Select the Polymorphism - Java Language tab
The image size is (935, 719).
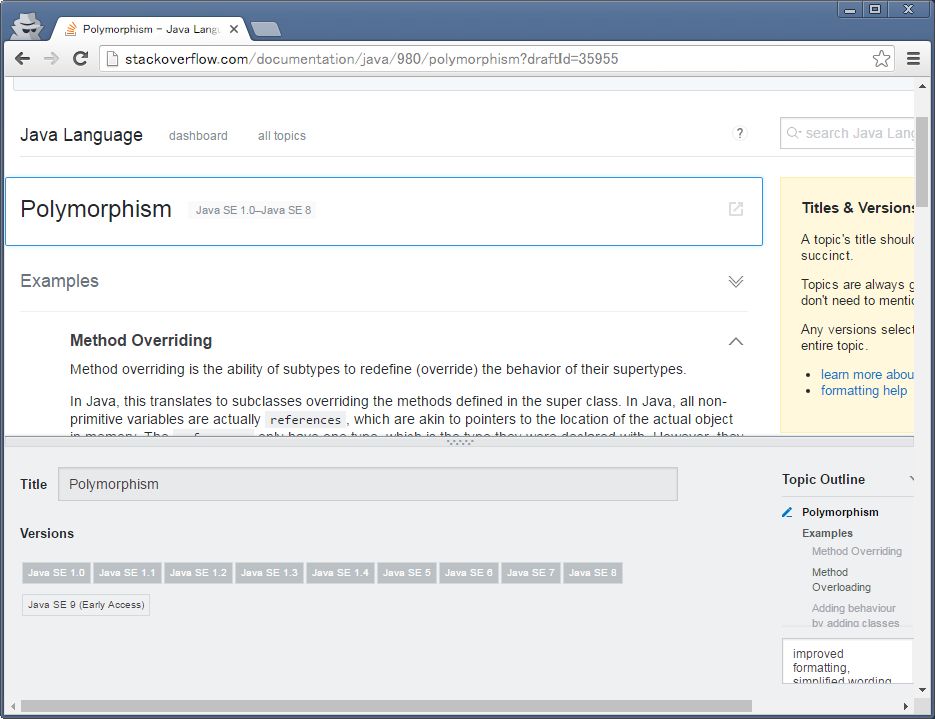pos(151,29)
